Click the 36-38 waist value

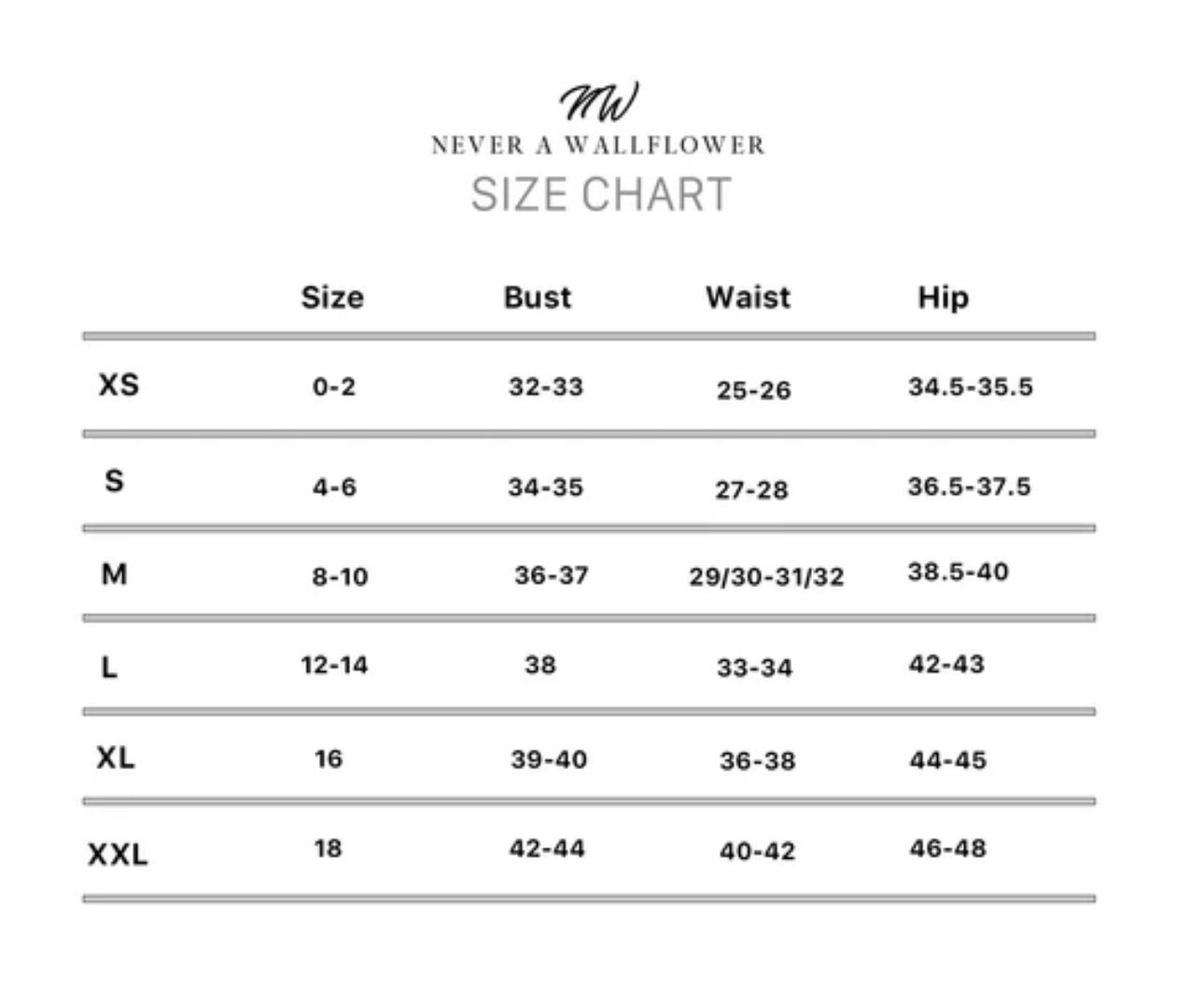tap(757, 761)
